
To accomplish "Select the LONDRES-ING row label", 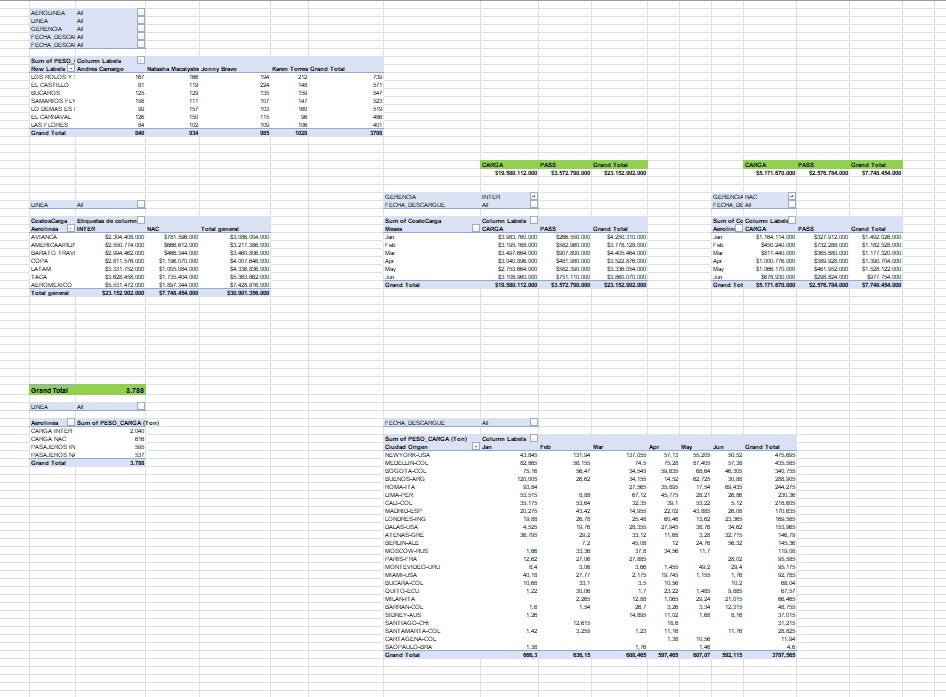I will [405, 518].
